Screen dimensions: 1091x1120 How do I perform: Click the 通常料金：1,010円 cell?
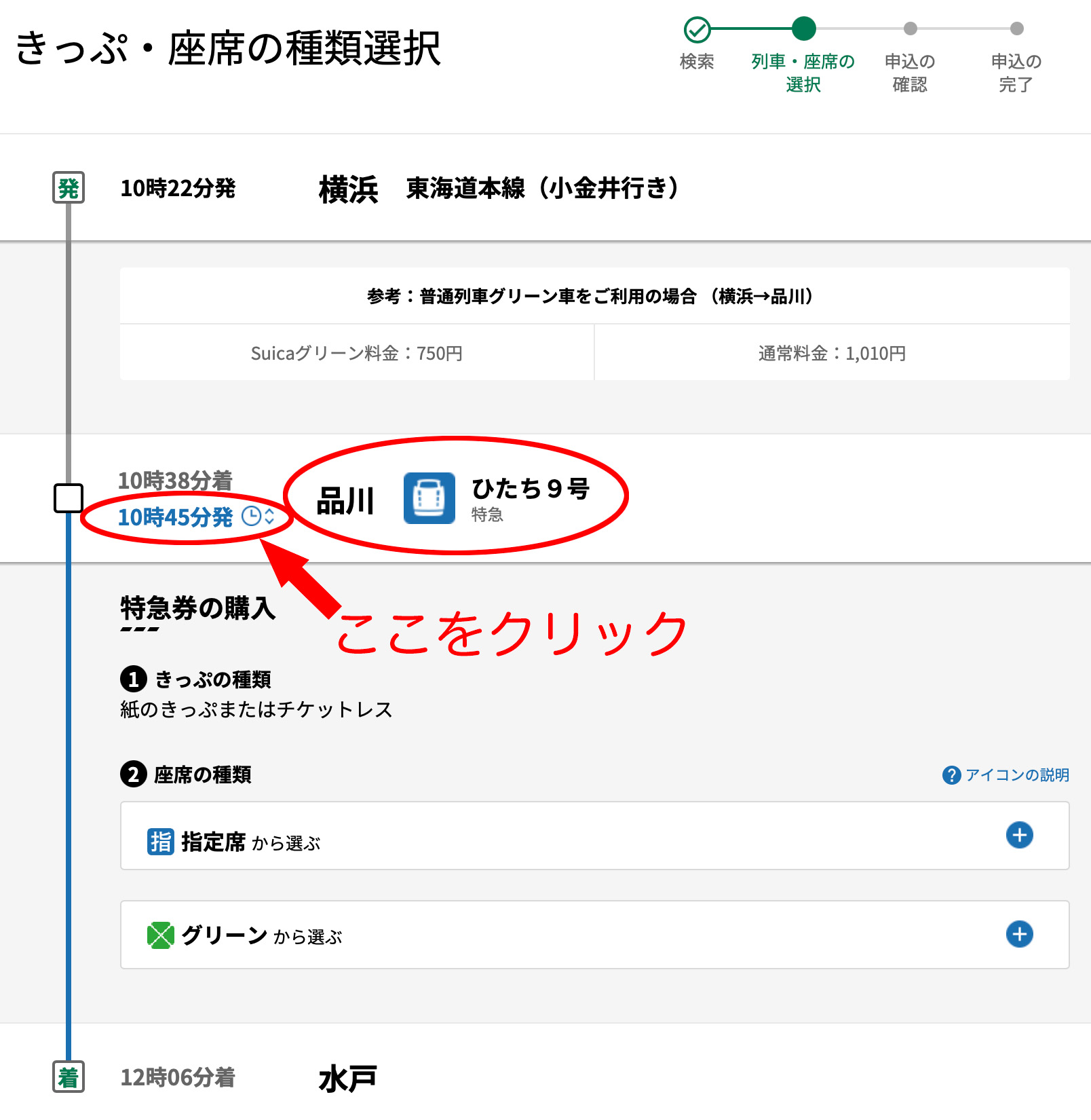pyautogui.click(x=832, y=353)
